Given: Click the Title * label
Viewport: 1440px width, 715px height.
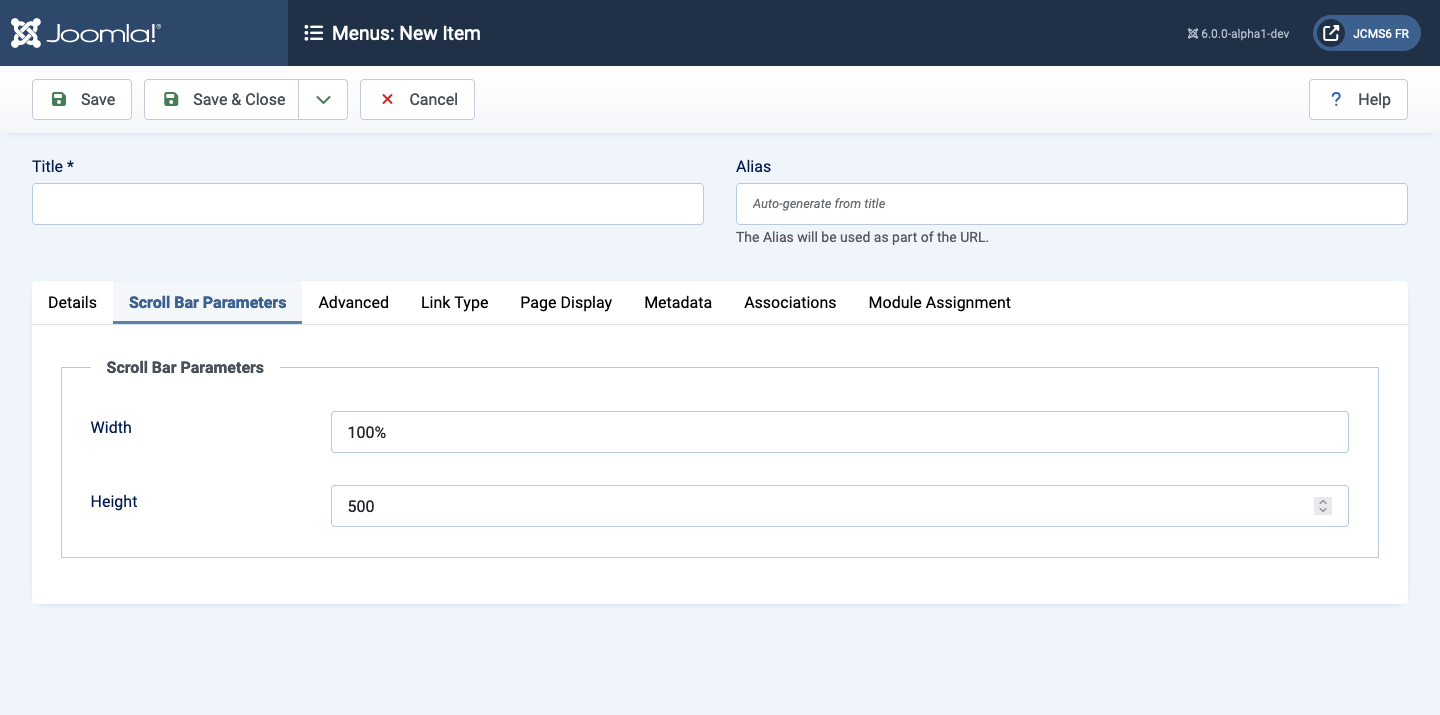Looking at the screenshot, I should coord(53,166).
